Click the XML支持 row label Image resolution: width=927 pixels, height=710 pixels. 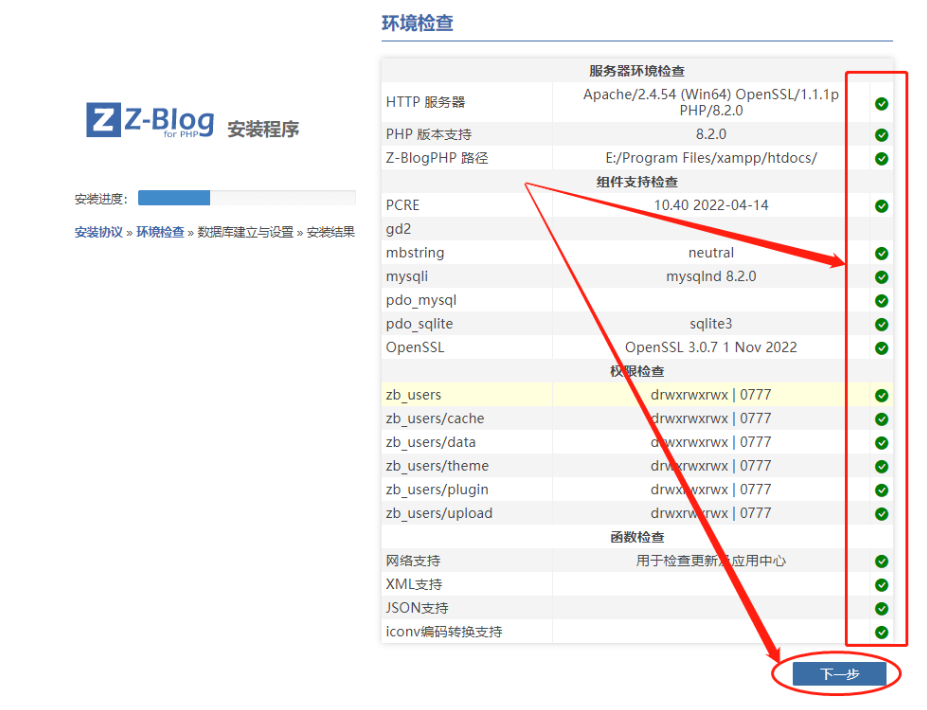click(414, 584)
